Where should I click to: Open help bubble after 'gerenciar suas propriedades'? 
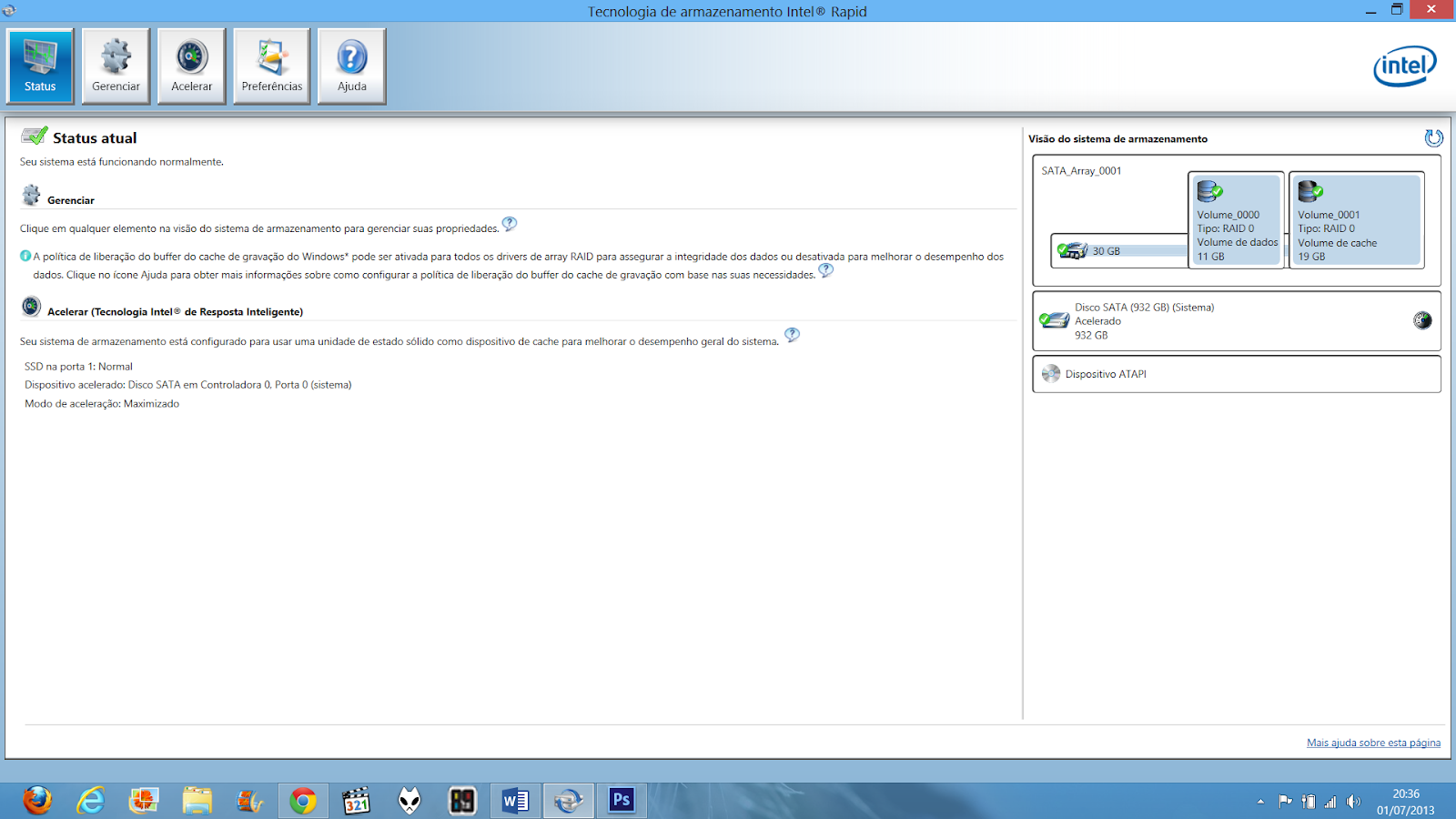tap(510, 224)
